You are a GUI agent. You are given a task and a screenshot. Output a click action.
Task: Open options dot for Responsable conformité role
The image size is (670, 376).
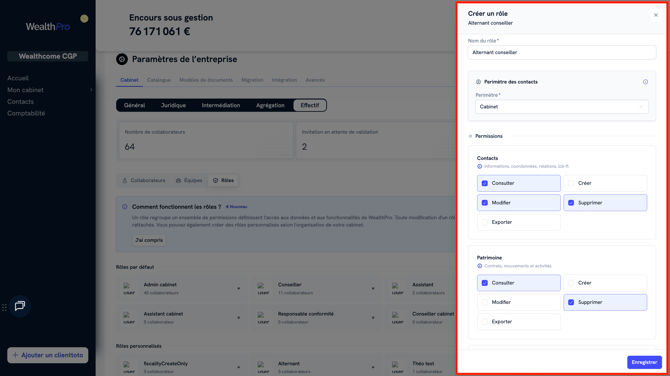[x=373, y=317]
